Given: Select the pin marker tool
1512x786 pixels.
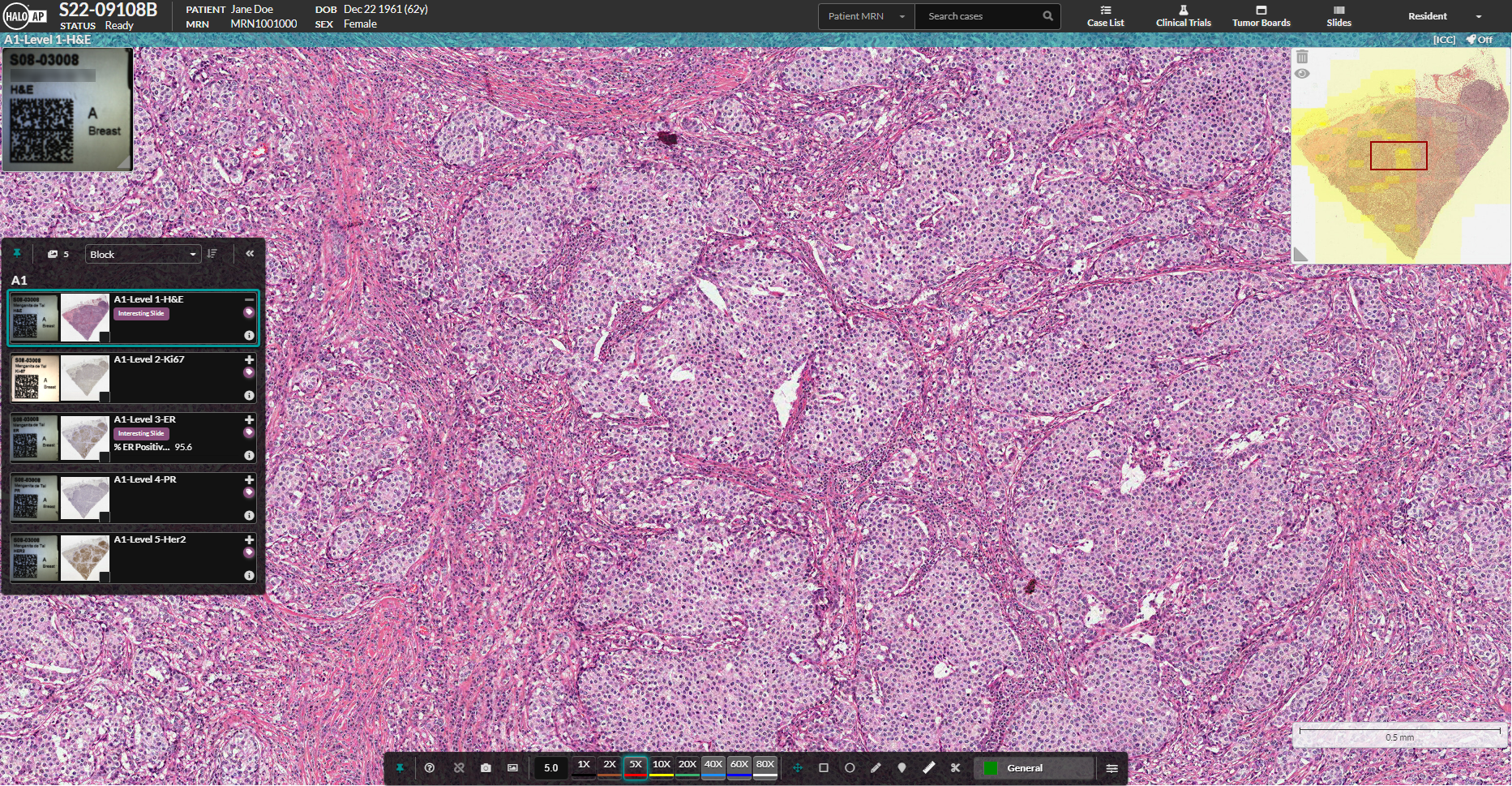Looking at the screenshot, I should 902,768.
